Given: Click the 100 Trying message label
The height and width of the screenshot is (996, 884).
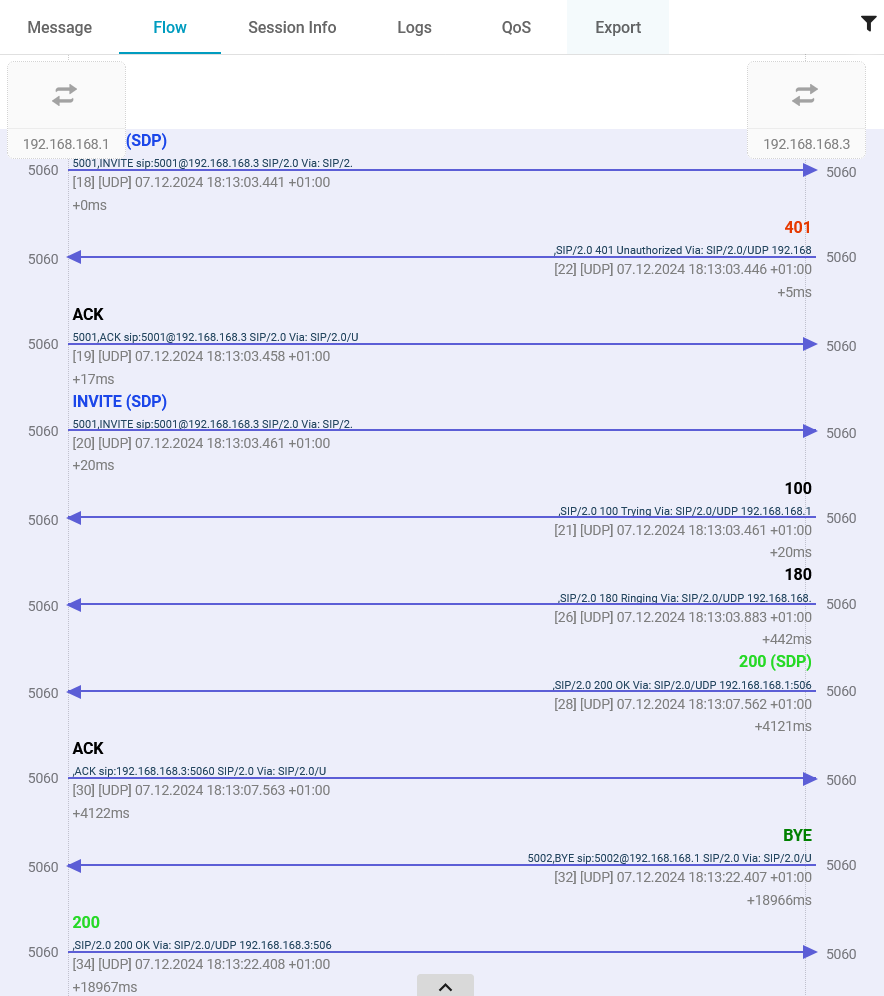Looking at the screenshot, I should point(797,489).
